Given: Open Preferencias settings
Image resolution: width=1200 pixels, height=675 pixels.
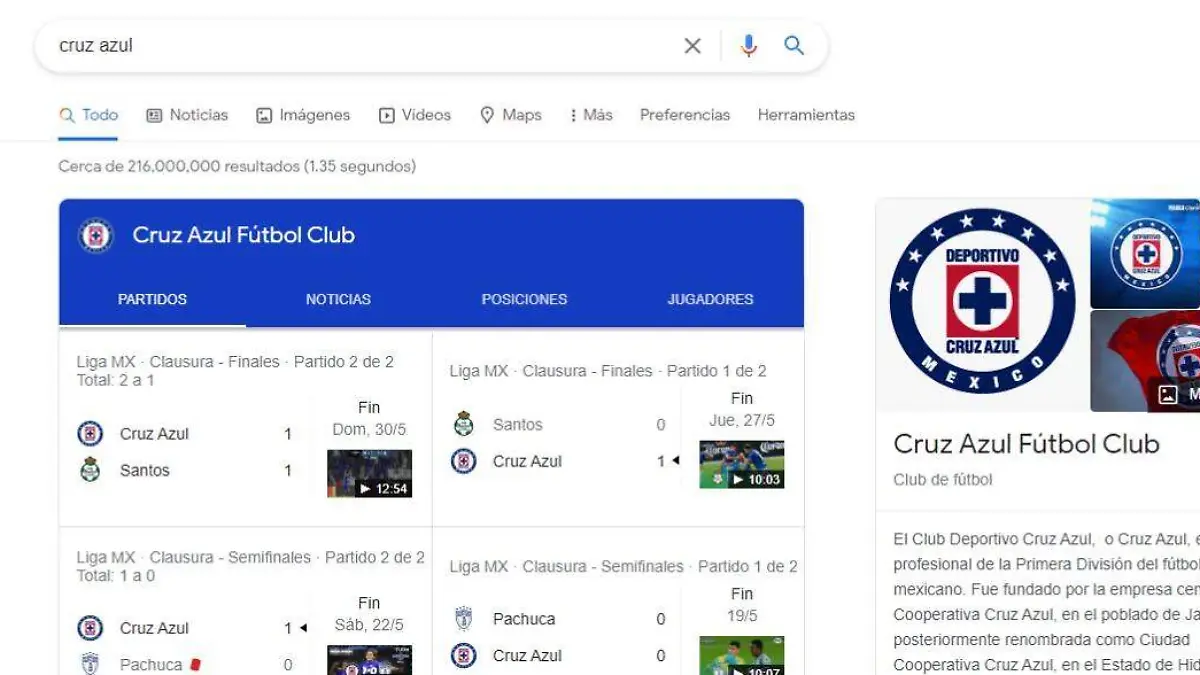Looking at the screenshot, I should [x=685, y=115].
